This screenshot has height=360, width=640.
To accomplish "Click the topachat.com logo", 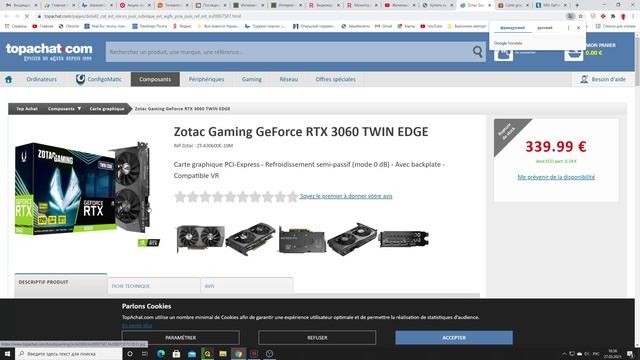I will 49,52.
